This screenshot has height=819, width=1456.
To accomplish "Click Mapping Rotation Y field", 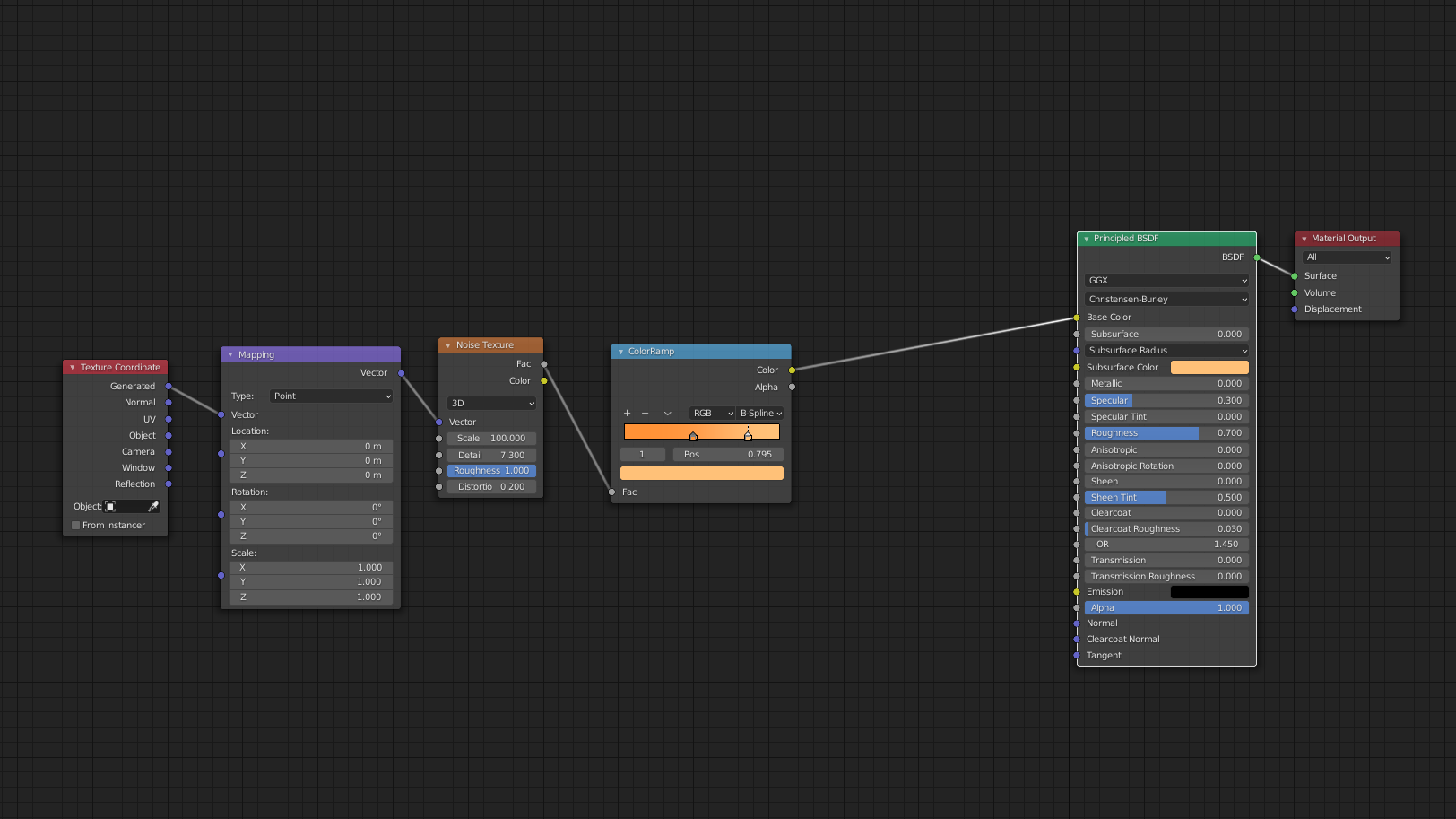I will tap(311, 522).
